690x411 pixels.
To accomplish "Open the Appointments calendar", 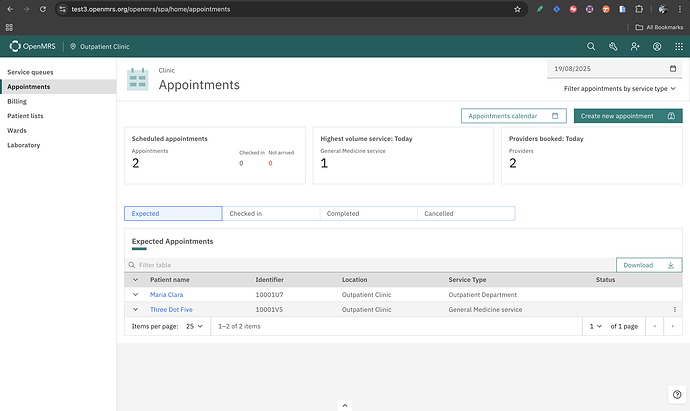I will point(513,116).
